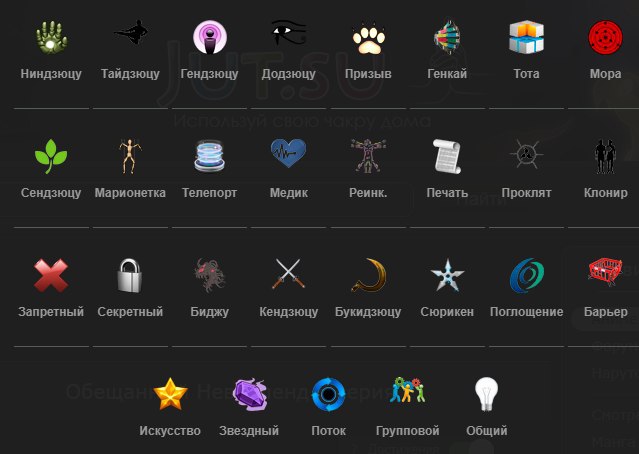The height and width of the screenshot is (454, 639).
Task: Select the Ниндзюцу green hand icon
Action: click(51, 37)
